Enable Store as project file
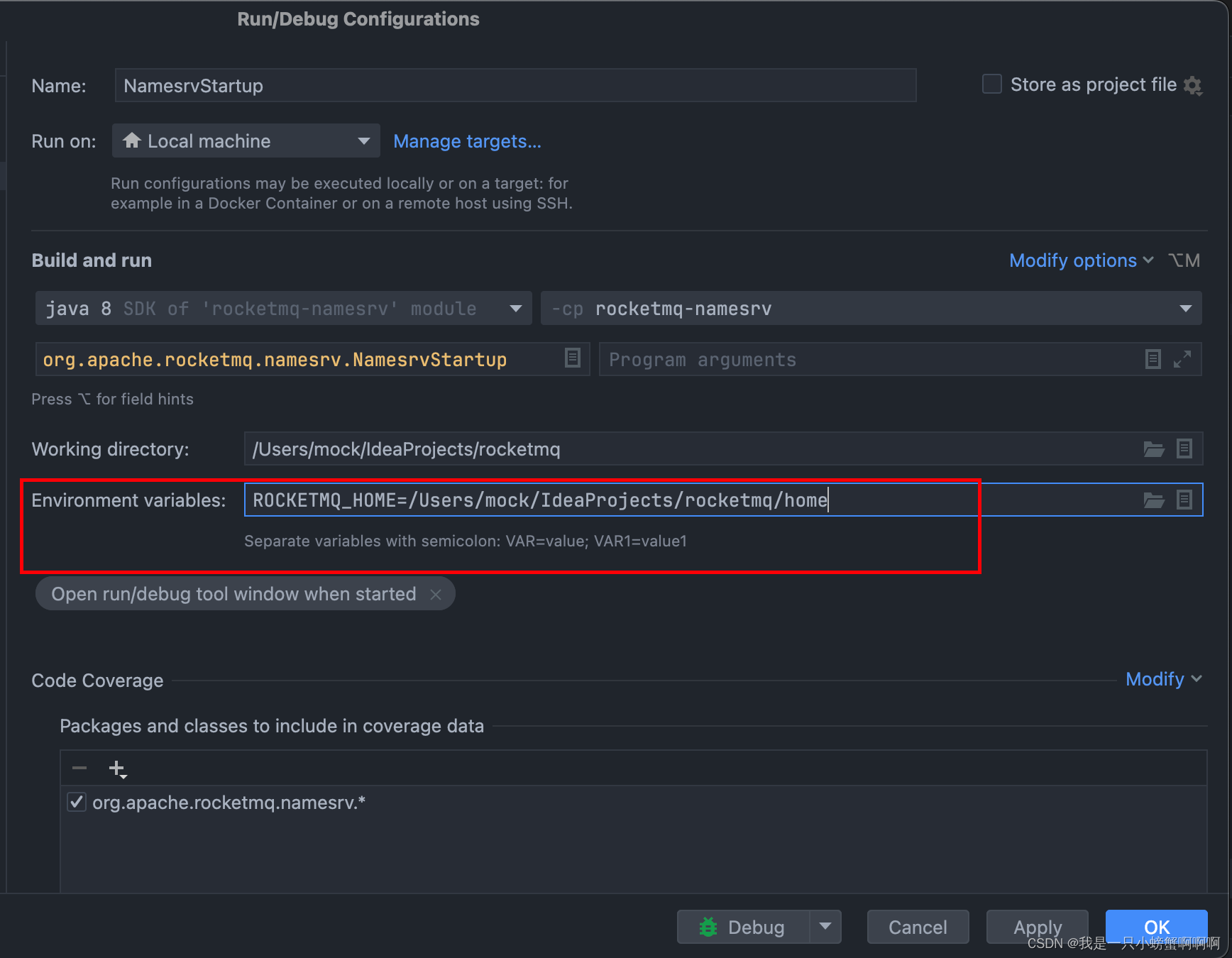The image size is (1232, 958). pos(991,84)
